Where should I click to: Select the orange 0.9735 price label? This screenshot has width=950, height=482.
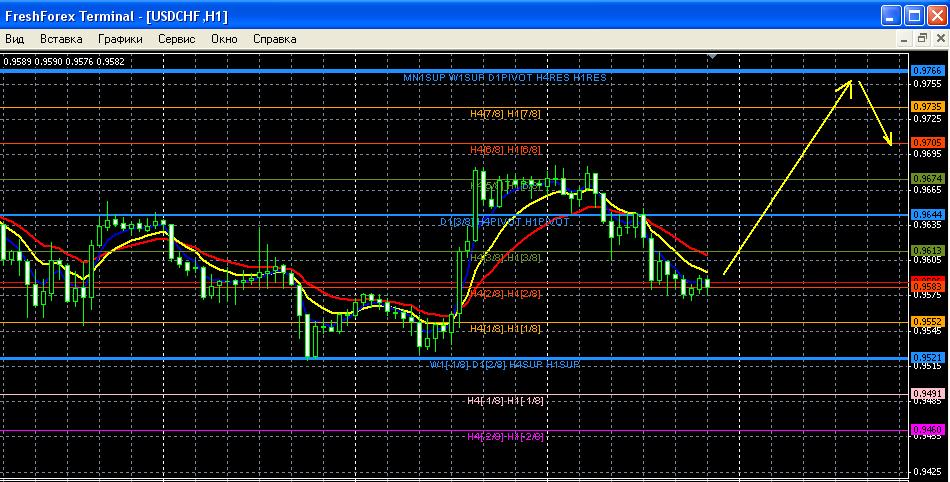[927, 106]
